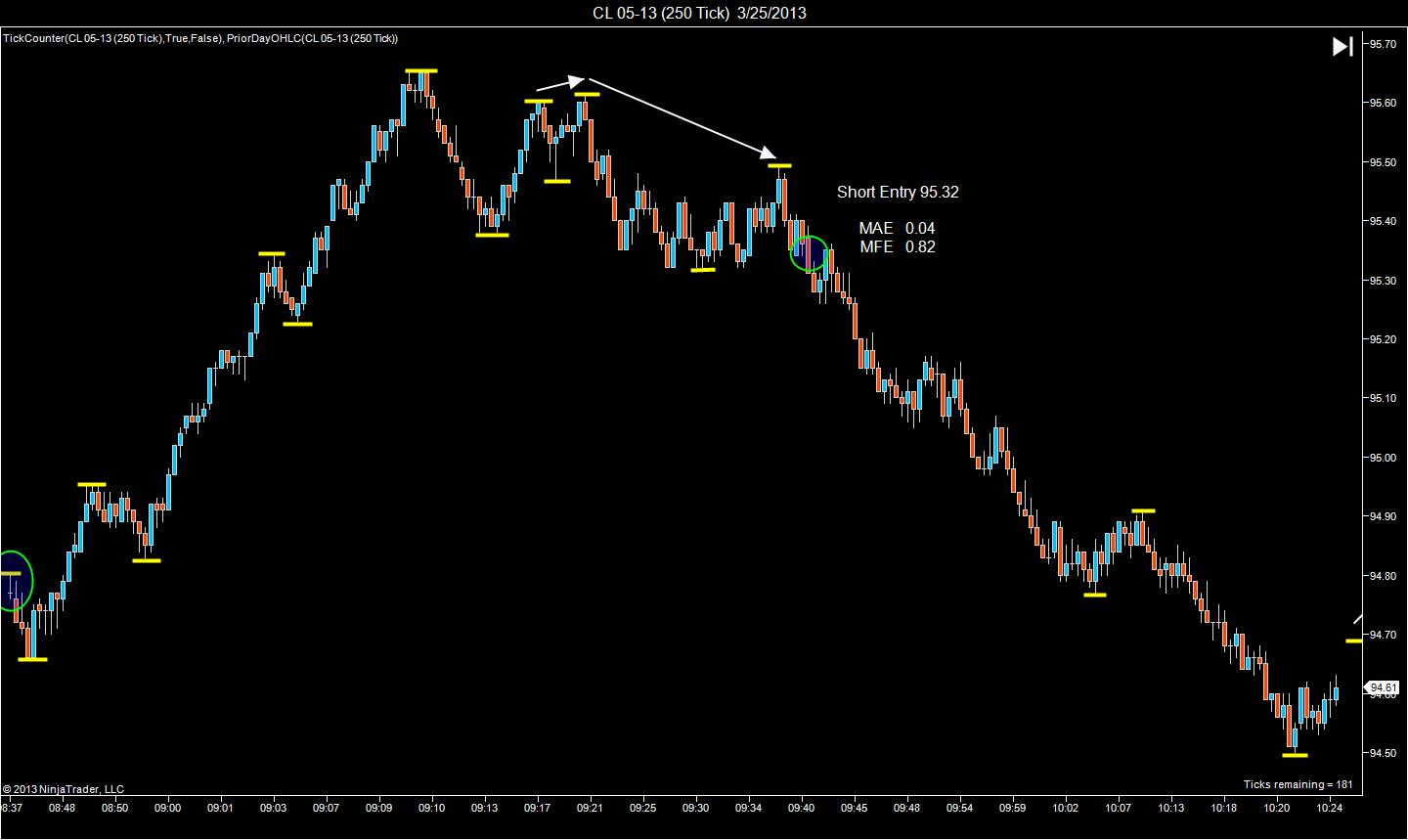Click the 10:24 time axis label
The width and height of the screenshot is (1408, 840).
click(1329, 809)
